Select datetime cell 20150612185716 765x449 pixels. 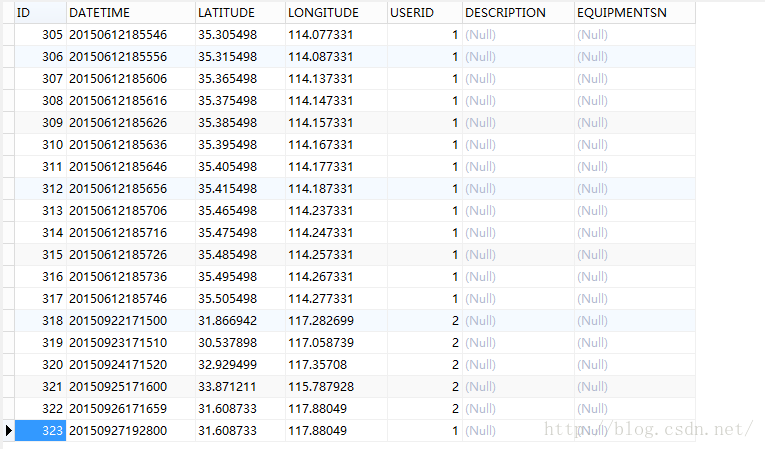[x=131, y=232]
